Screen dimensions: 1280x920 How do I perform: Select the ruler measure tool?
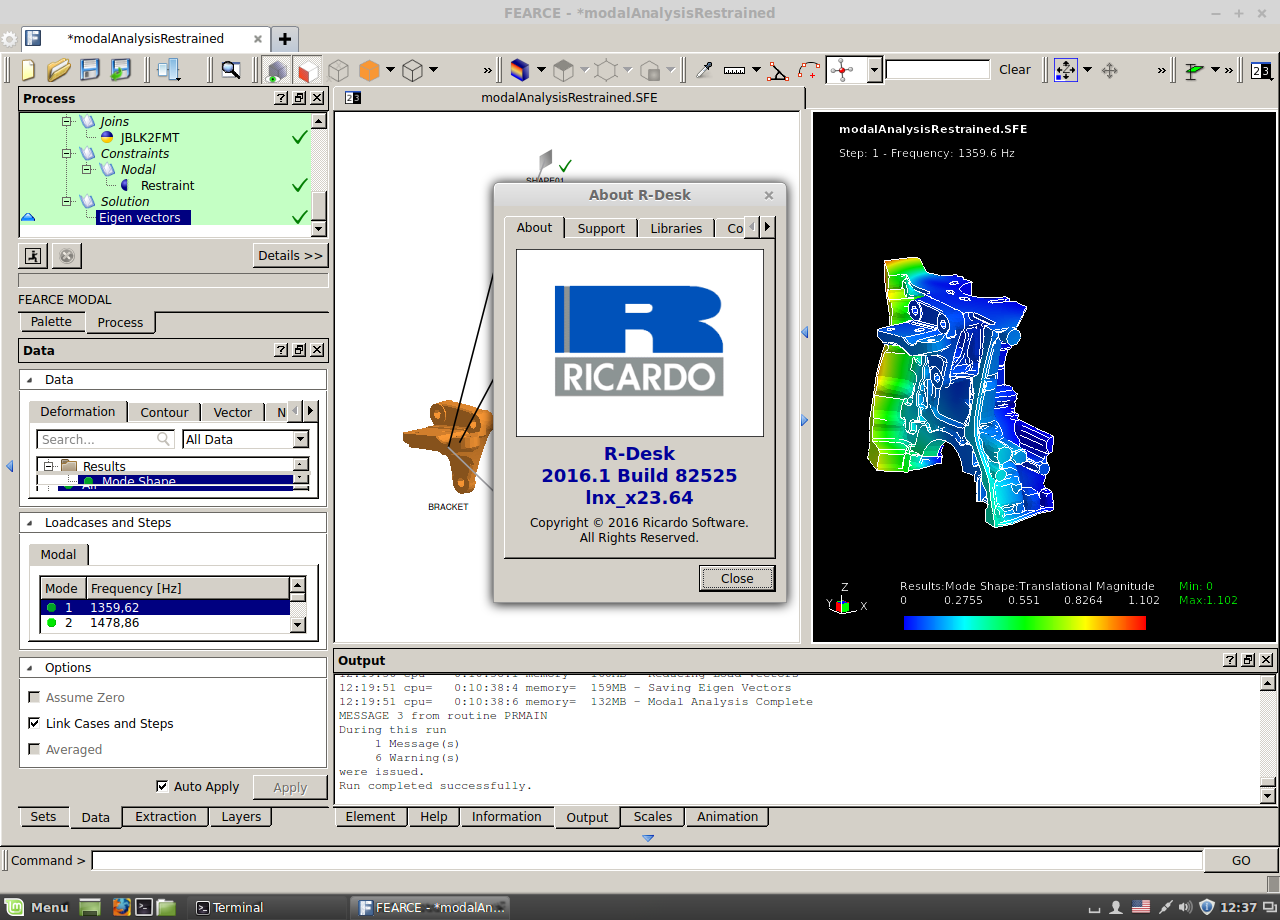point(735,70)
